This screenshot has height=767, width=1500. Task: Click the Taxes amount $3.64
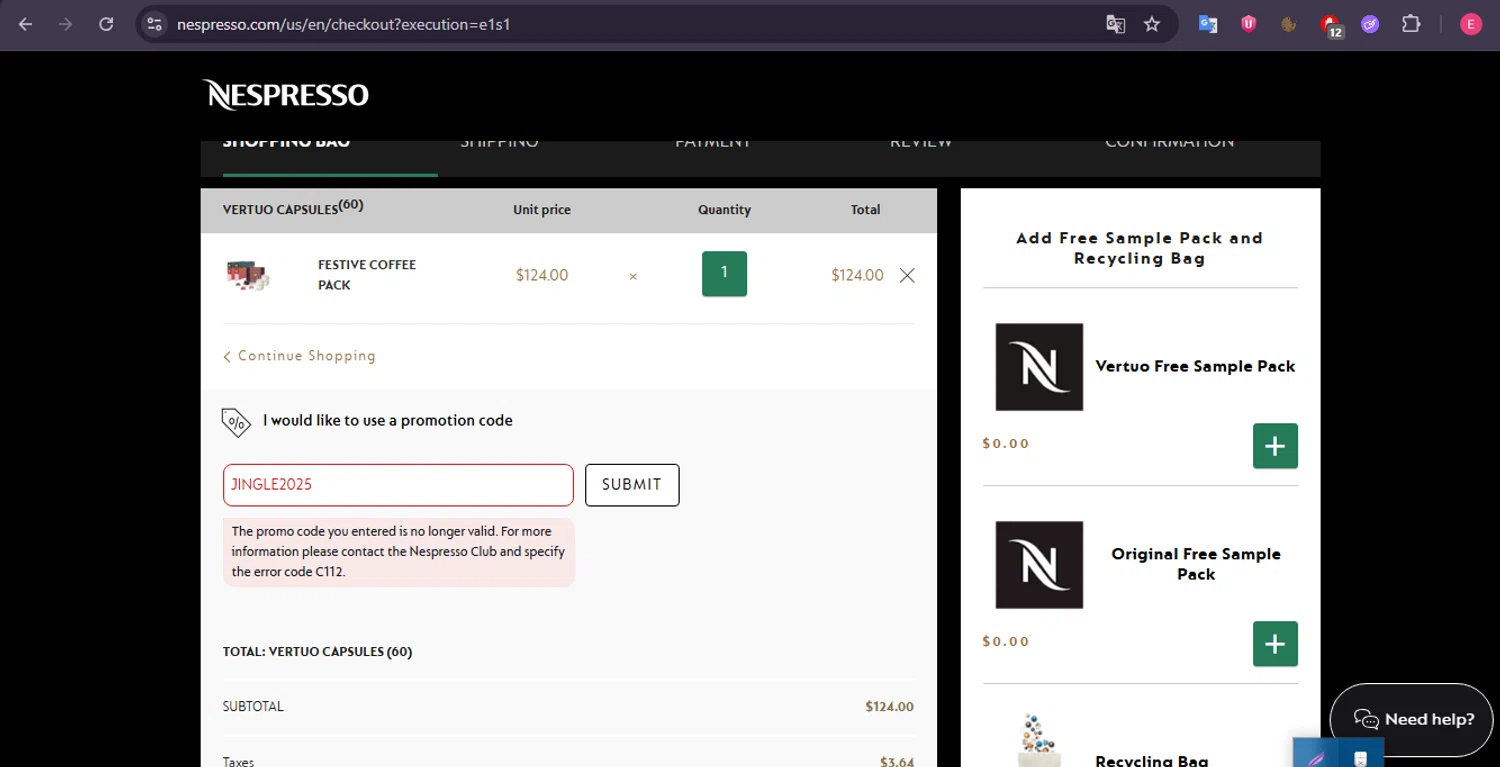pos(896,761)
